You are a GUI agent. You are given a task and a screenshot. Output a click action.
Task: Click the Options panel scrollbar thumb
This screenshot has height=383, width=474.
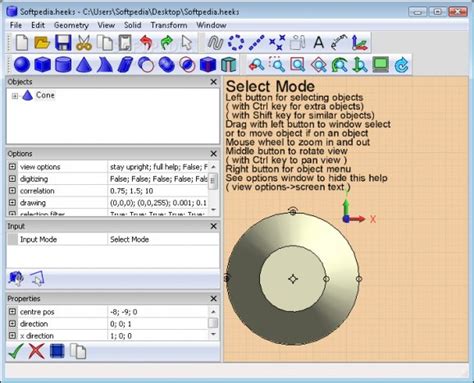(213, 182)
